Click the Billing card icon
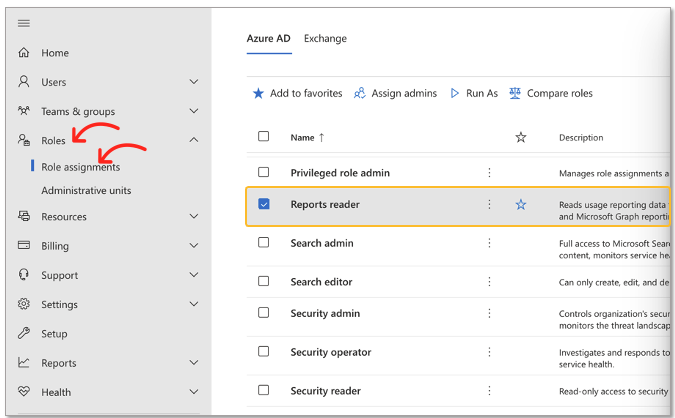The width and height of the screenshot is (675, 418). click(x=24, y=245)
